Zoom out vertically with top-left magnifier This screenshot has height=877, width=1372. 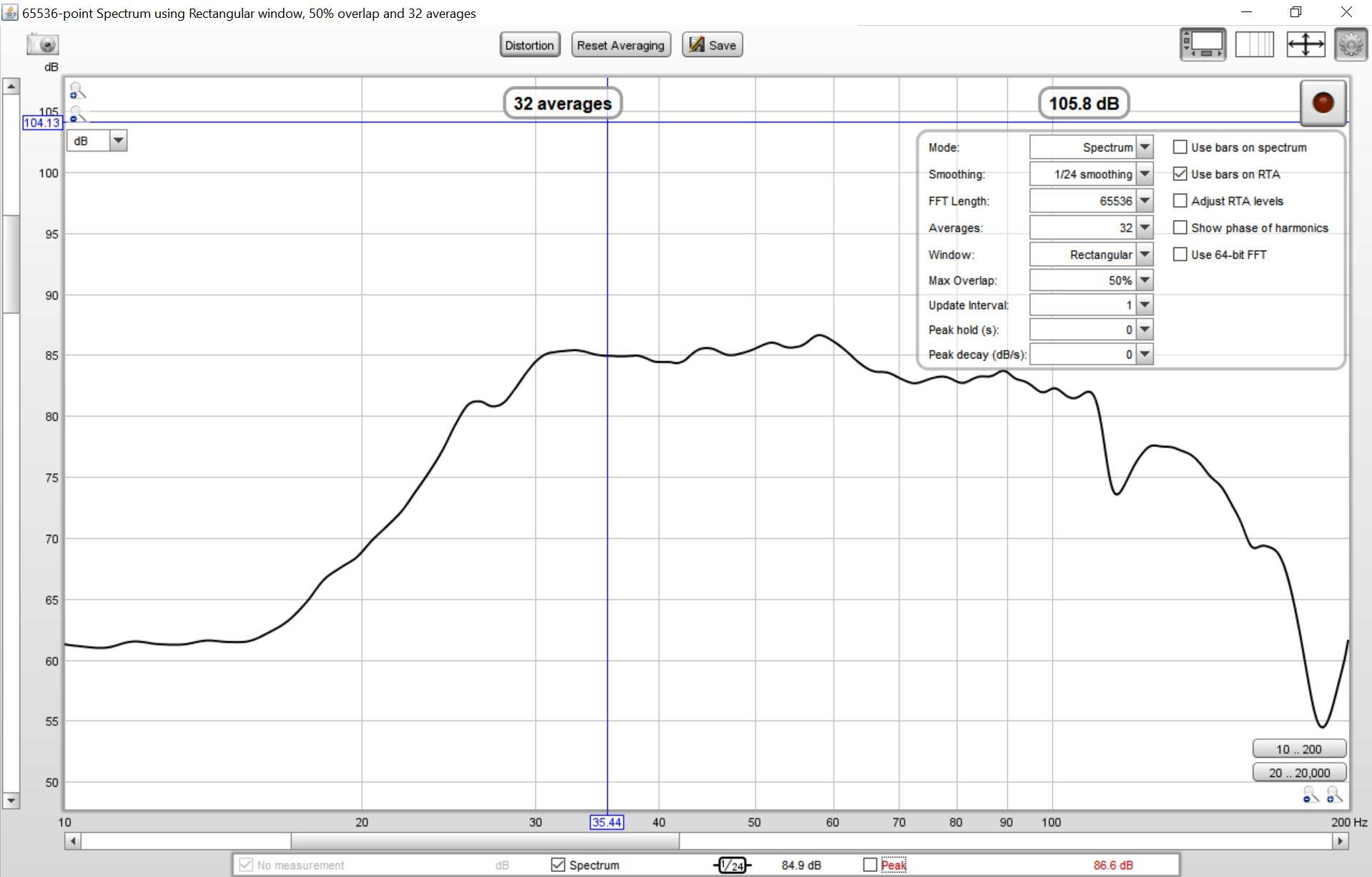pos(77,114)
